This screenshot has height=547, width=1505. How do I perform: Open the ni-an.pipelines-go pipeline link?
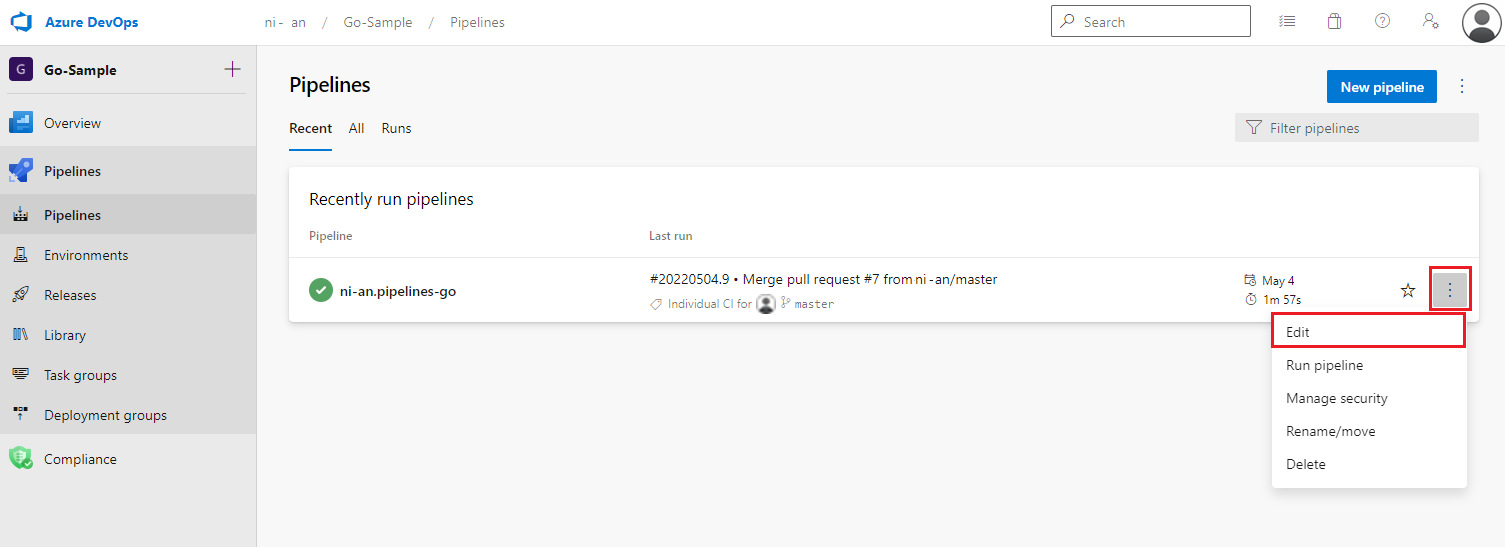(398, 292)
